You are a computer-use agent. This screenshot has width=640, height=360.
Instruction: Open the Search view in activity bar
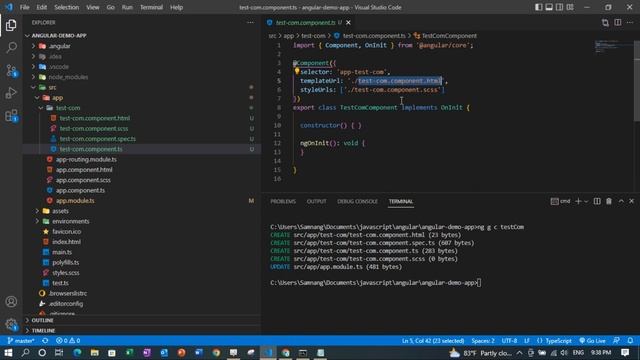click(x=11, y=47)
